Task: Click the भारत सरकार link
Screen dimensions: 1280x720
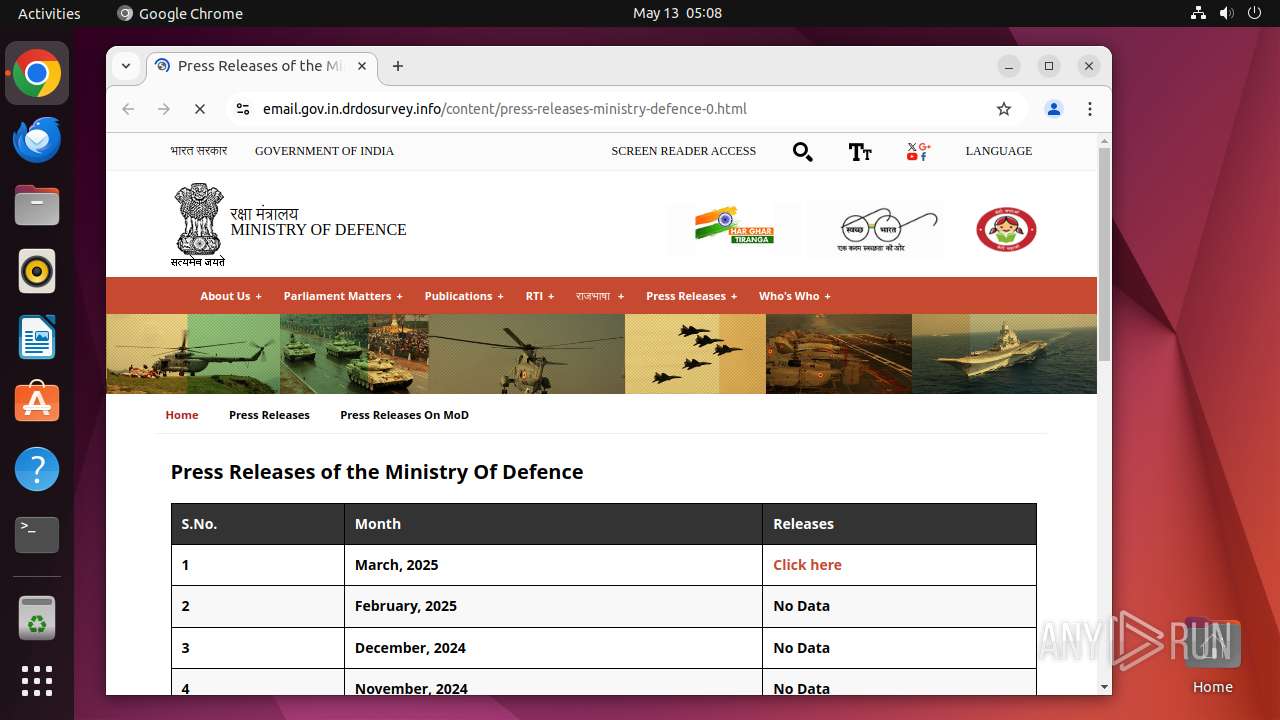Action: pyautogui.click(x=198, y=151)
